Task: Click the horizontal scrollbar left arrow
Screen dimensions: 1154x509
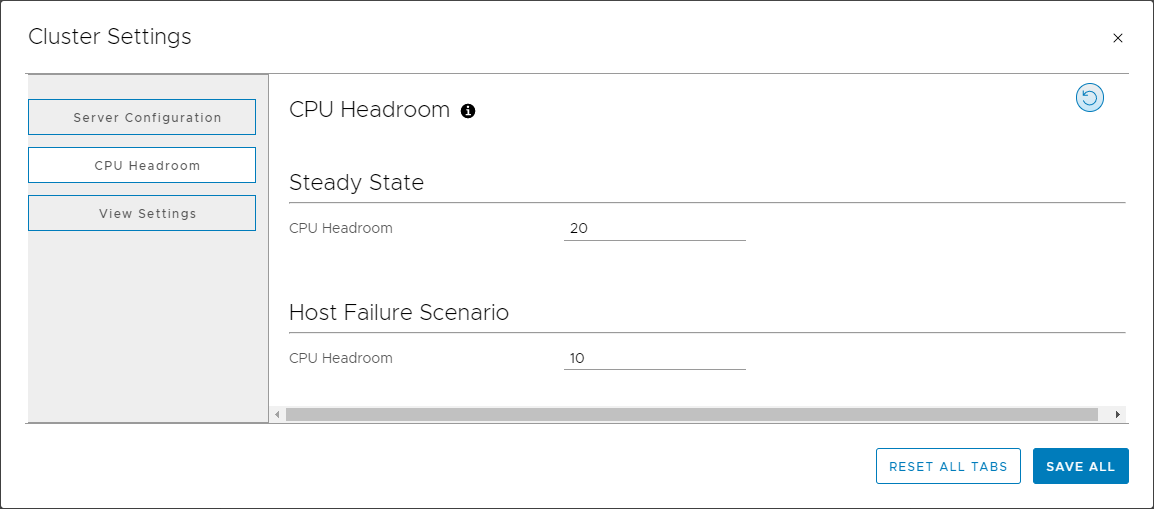Action: [277, 414]
